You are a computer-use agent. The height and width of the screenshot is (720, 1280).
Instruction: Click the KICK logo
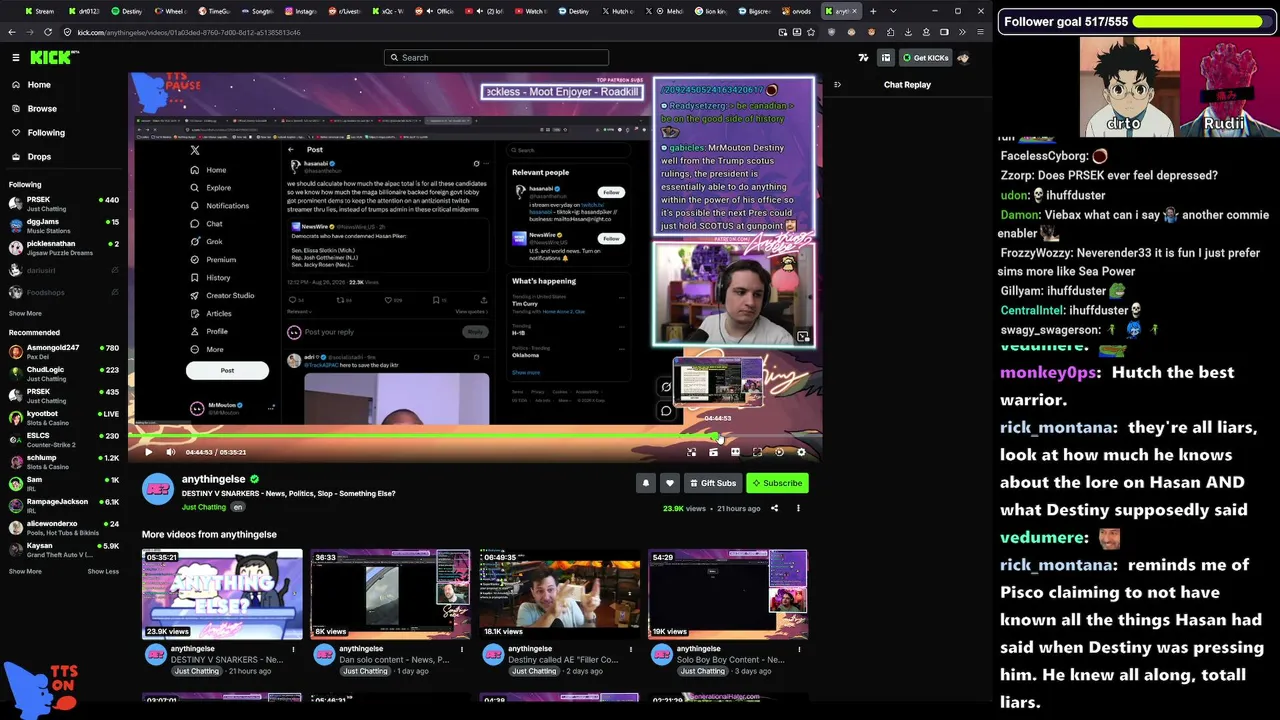pyautogui.click(x=51, y=58)
